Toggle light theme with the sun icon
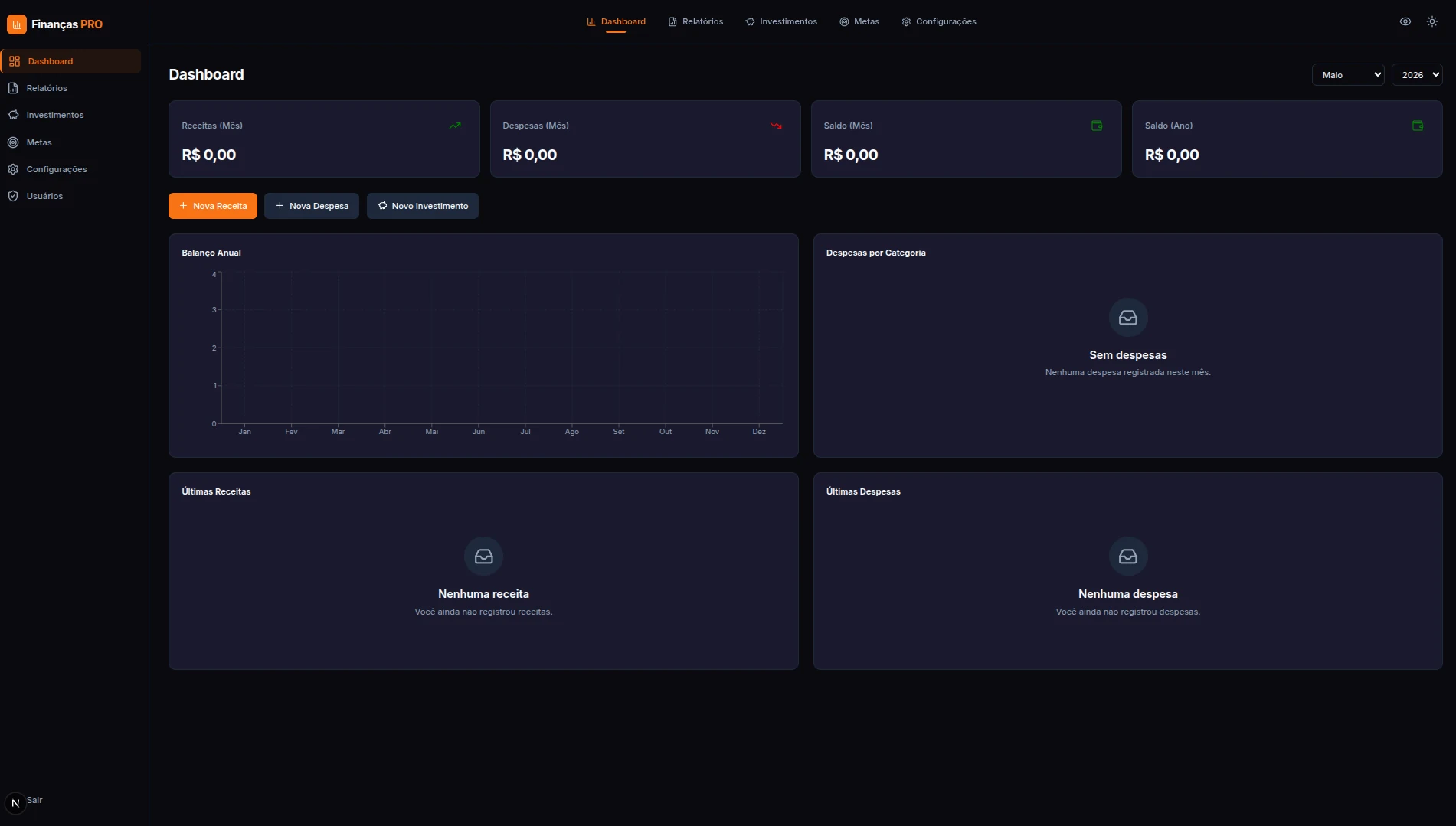 (1432, 21)
